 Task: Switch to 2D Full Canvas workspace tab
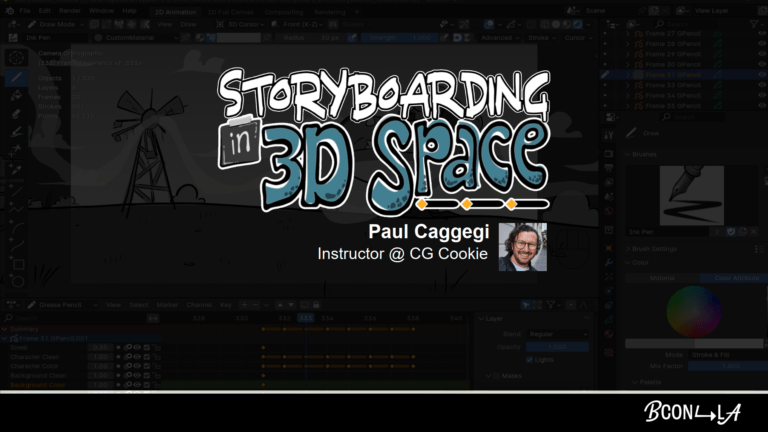point(230,12)
